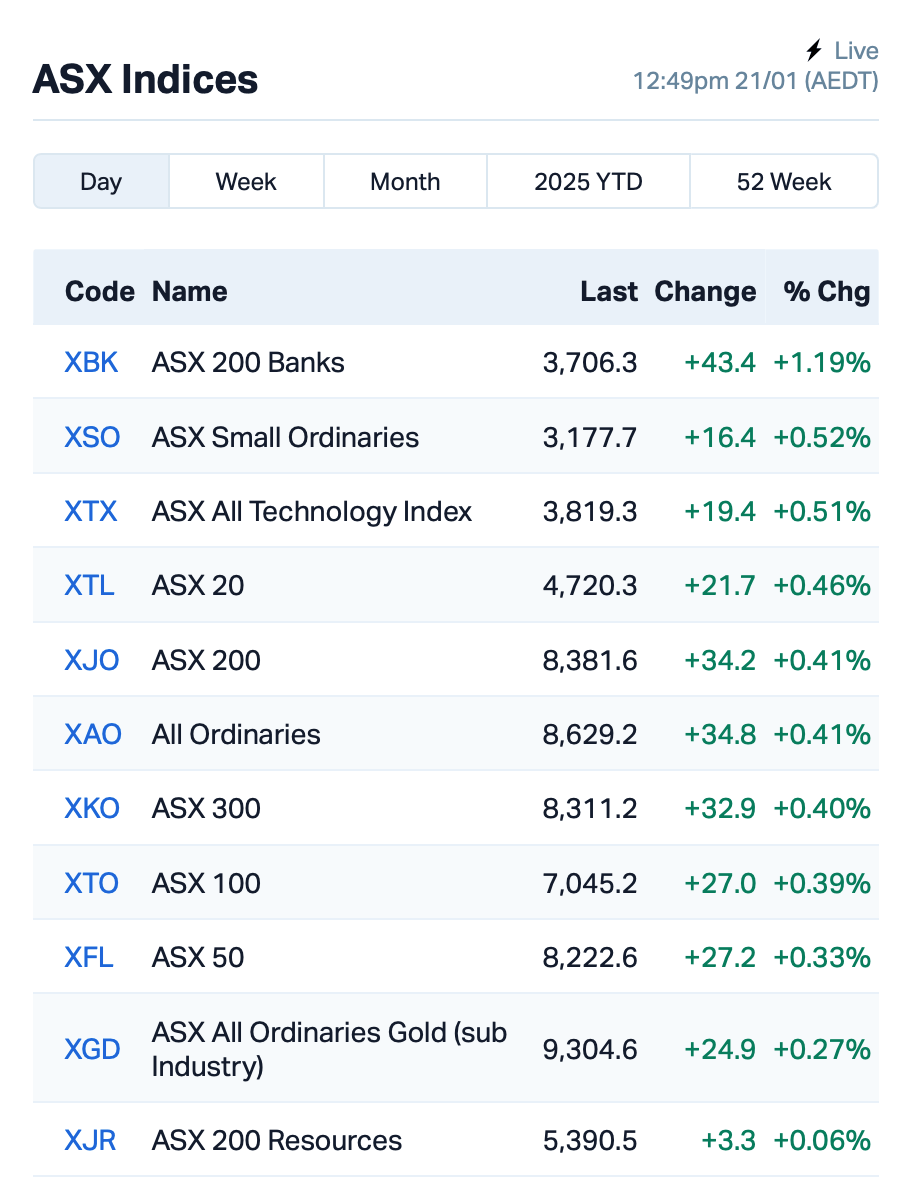The width and height of the screenshot is (912, 1186).
Task: Click the ASX Indices heading
Action: [x=145, y=80]
